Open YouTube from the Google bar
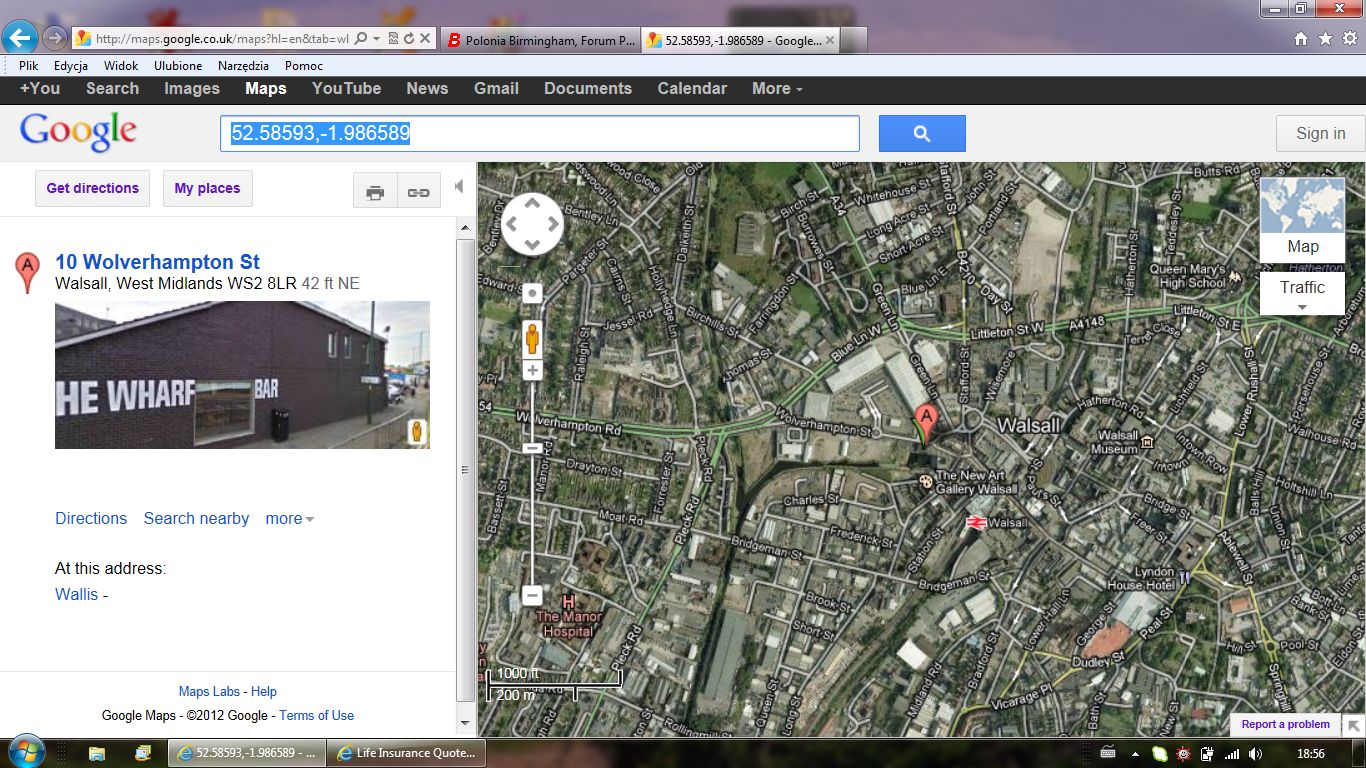Screen dimensions: 1366x768 [346, 88]
